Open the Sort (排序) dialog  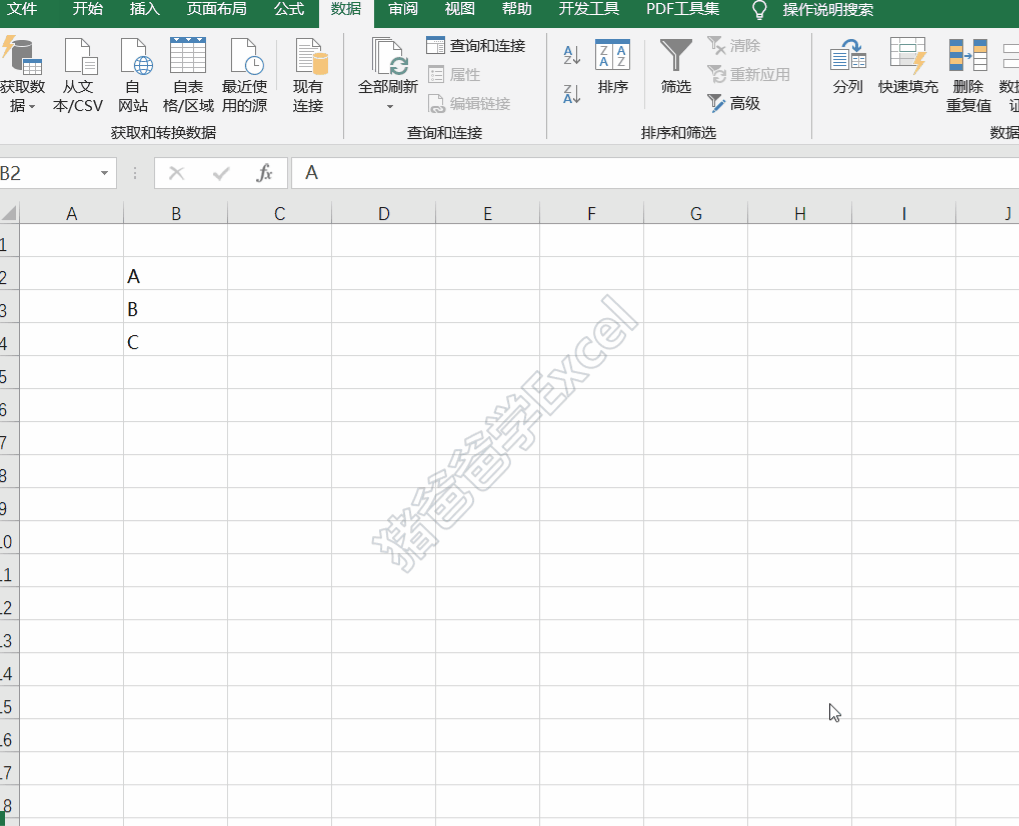coord(613,66)
